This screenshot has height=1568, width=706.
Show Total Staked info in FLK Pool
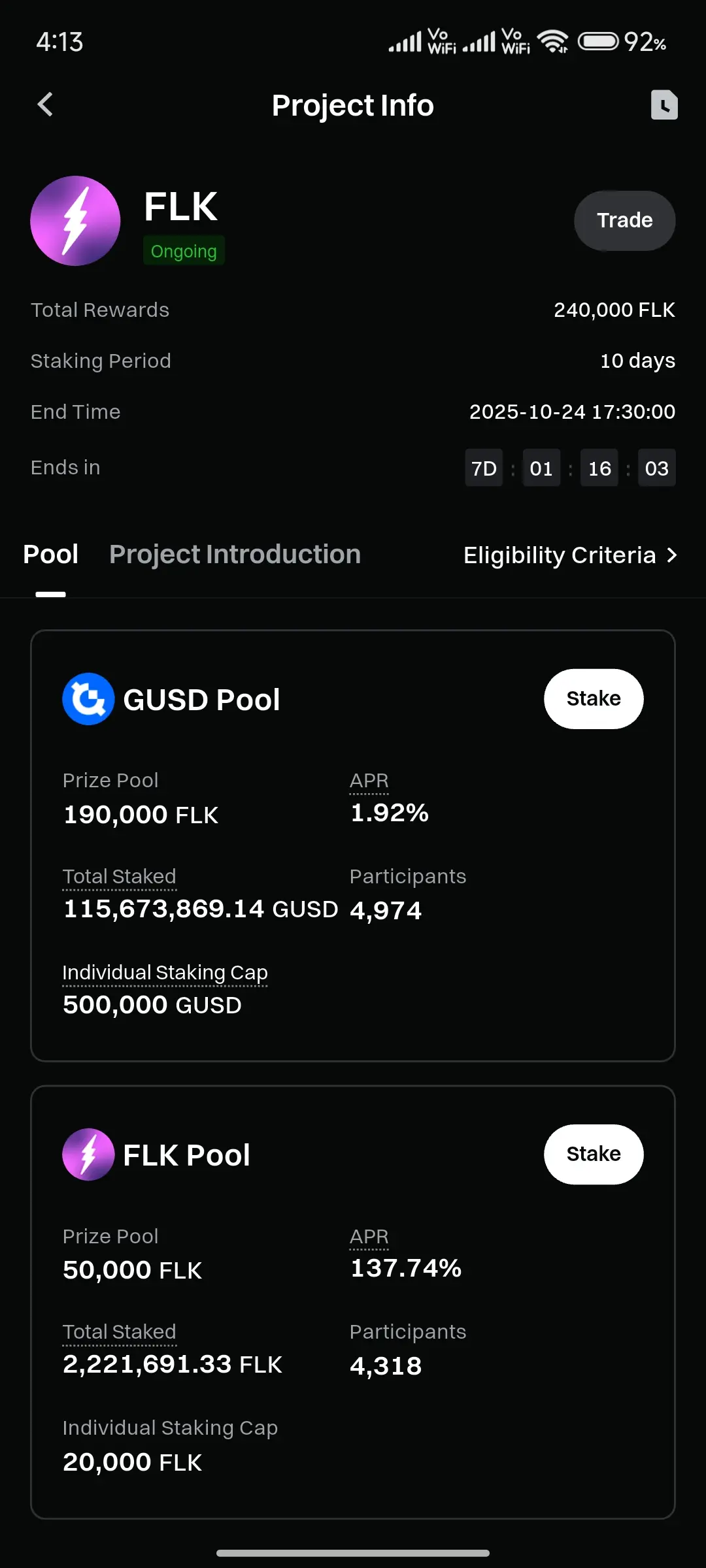point(120,1332)
